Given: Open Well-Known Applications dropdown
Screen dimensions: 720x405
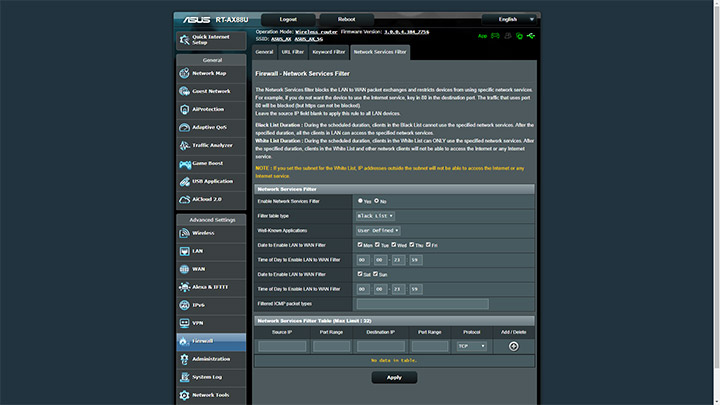Looking at the screenshot, I should (x=378, y=231).
